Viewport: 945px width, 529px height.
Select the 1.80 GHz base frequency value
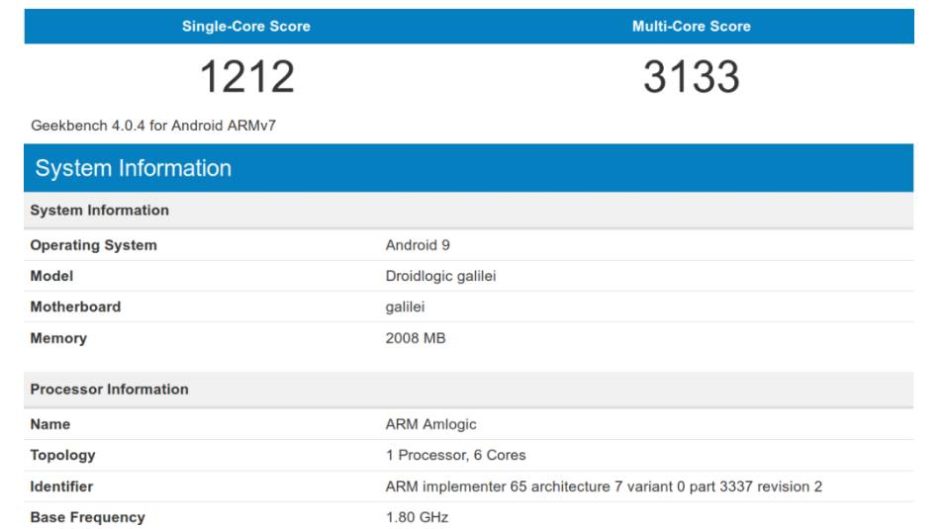[417, 517]
